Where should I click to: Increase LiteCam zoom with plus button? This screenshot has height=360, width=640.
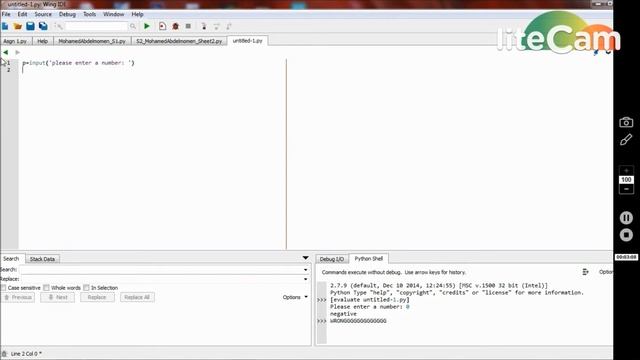(626, 171)
